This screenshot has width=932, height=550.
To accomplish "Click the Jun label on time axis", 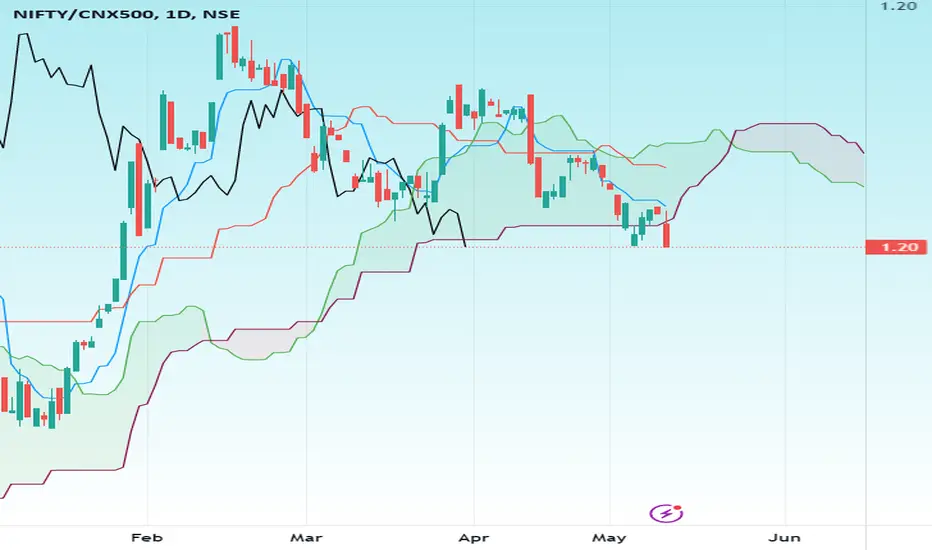I will tap(785, 538).
